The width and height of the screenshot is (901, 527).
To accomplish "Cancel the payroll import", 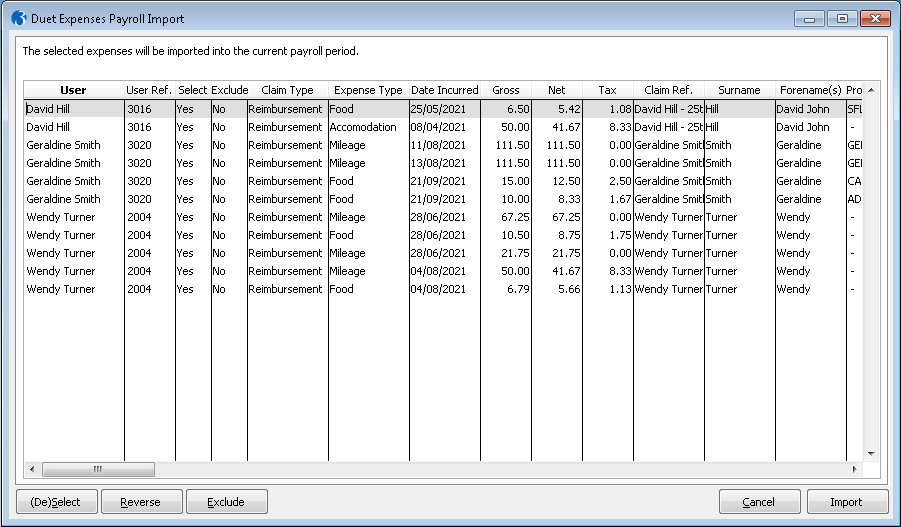I will pos(759,502).
